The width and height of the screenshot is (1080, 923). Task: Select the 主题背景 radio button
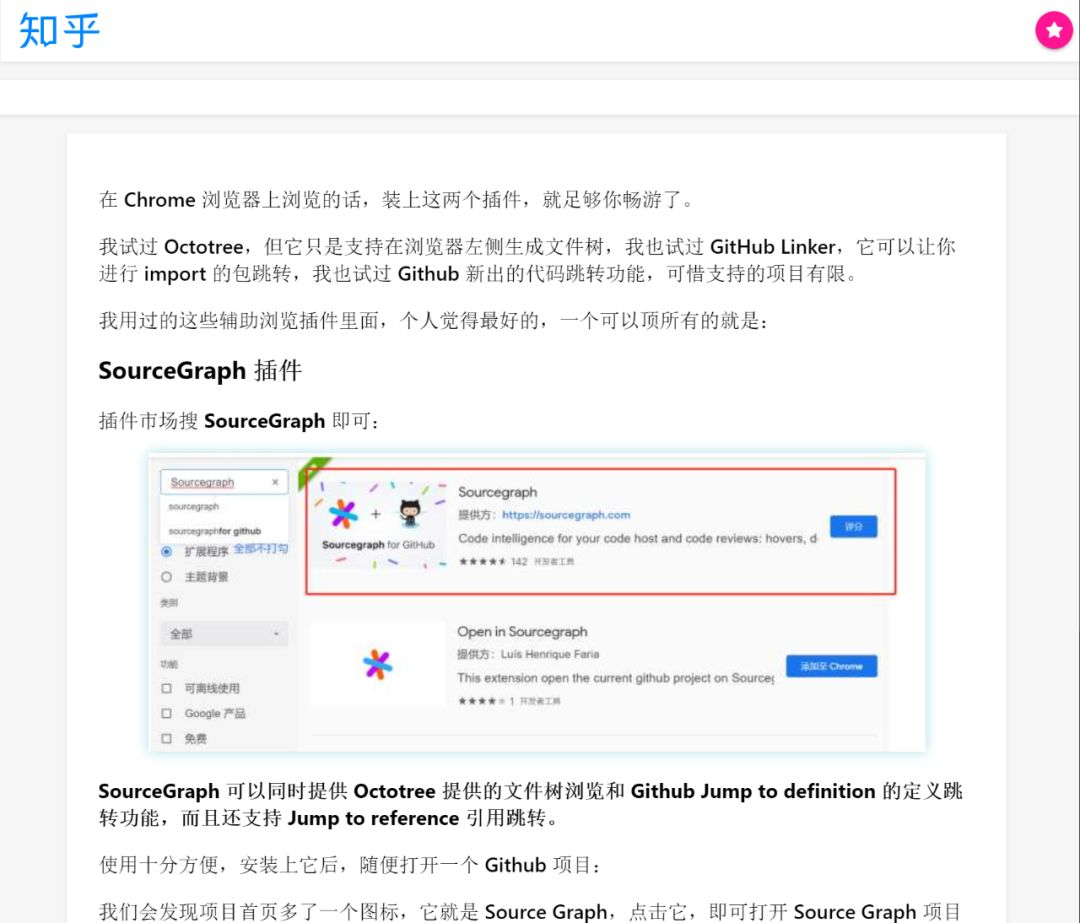[167, 577]
